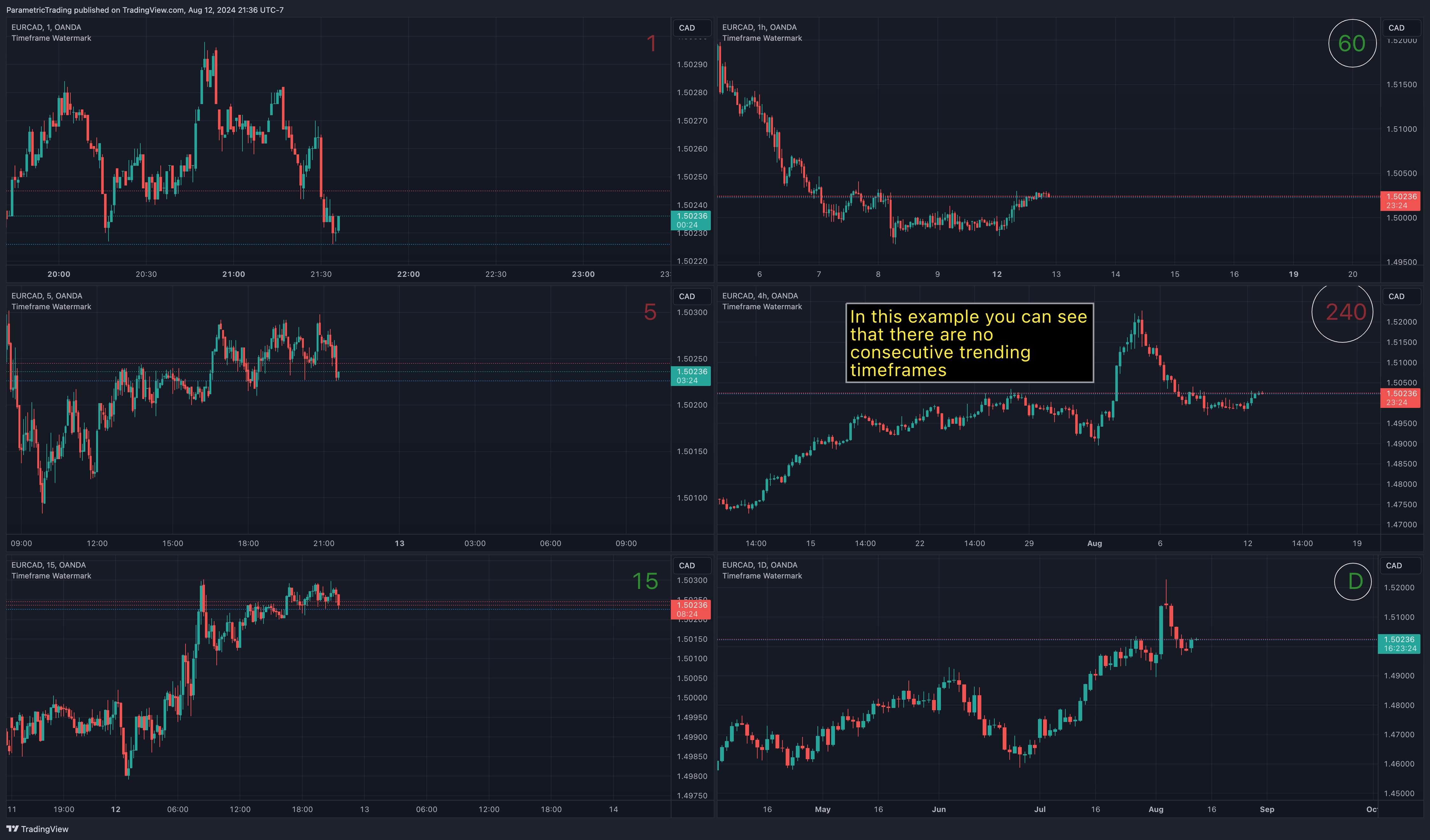Click the Aug label on 4h chart time axis
The image size is (1430, 840).
(1095, 543)
